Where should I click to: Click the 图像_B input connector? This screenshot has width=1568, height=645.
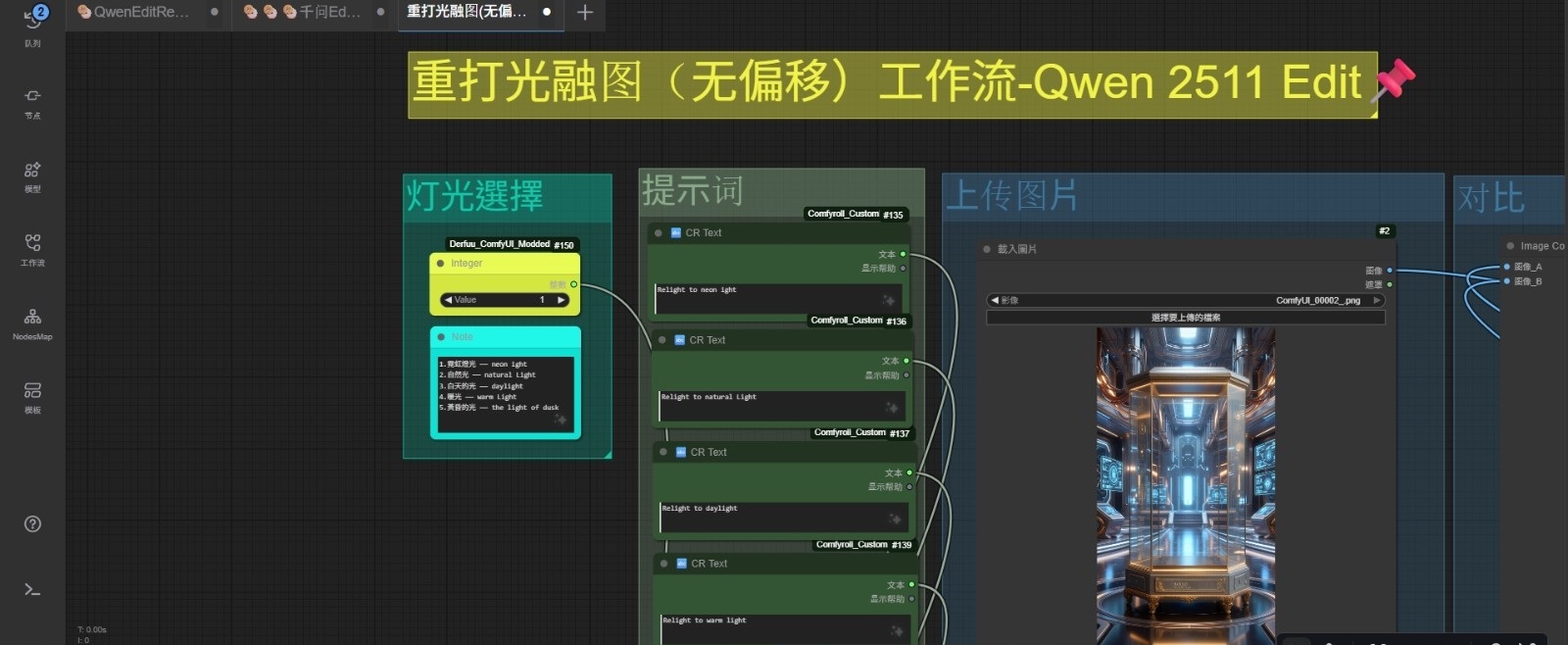tap(1506, 281)
